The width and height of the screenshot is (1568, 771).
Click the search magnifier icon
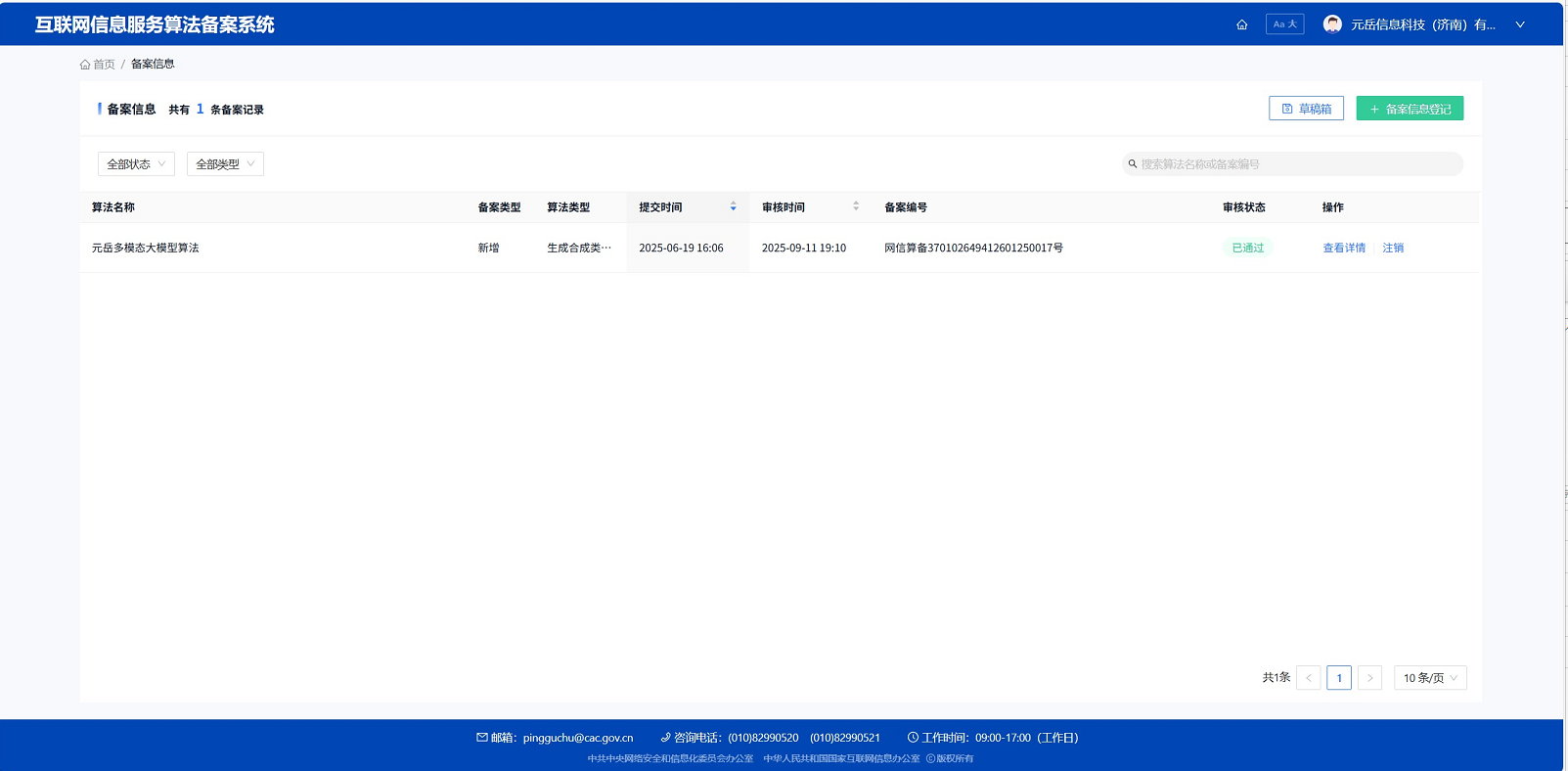1133,164
